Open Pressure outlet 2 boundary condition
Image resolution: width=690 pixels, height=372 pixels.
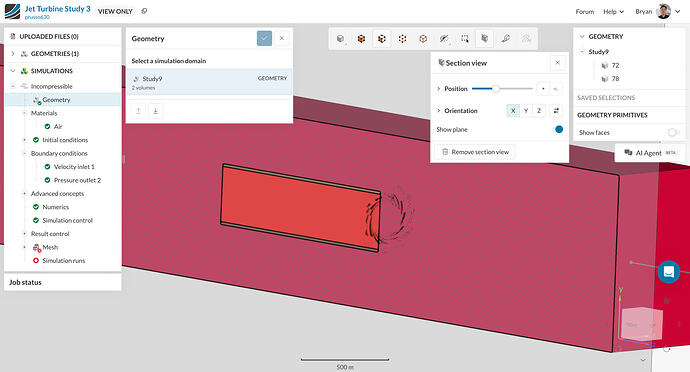coord(77,180)
